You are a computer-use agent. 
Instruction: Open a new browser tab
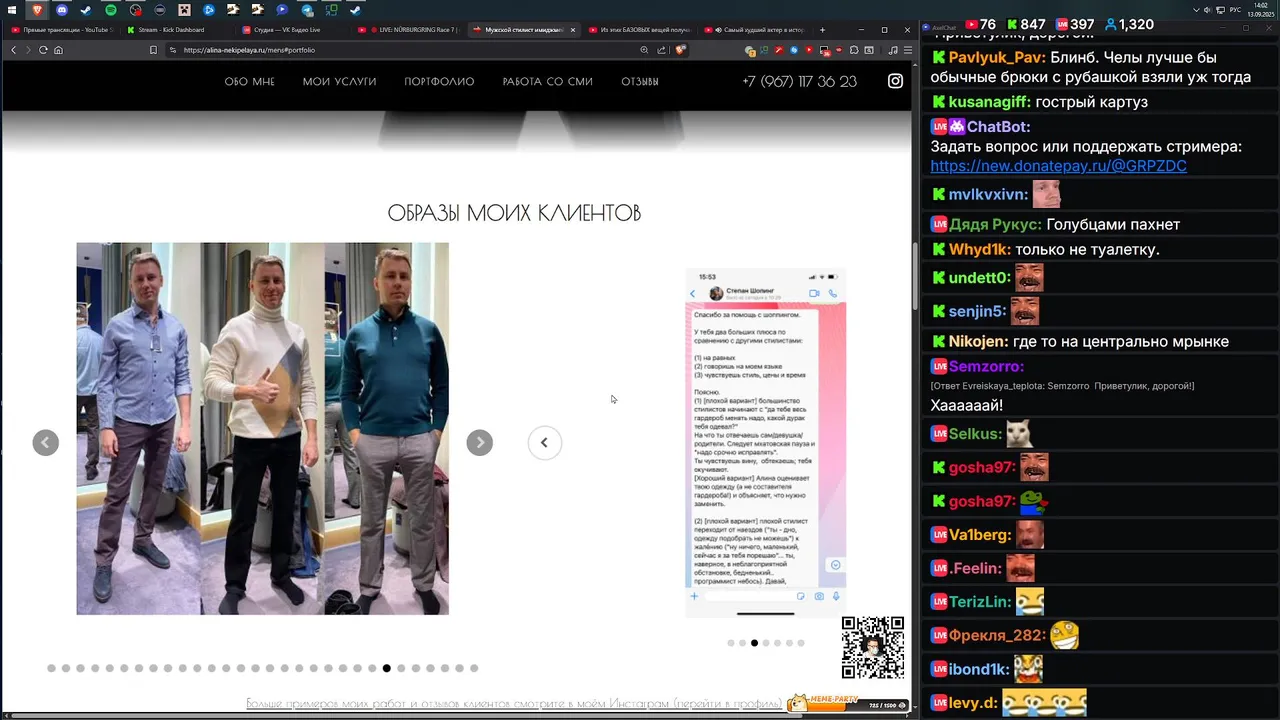click(822, 30)
